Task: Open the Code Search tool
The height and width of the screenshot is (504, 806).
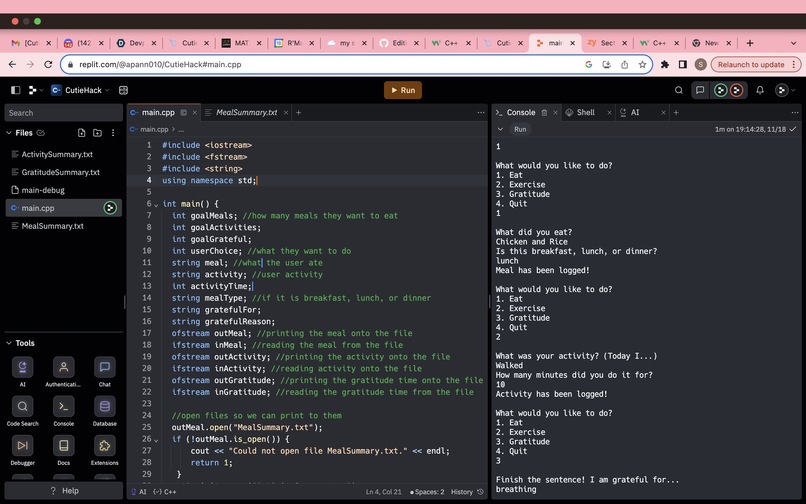Action: coord(22,406)
